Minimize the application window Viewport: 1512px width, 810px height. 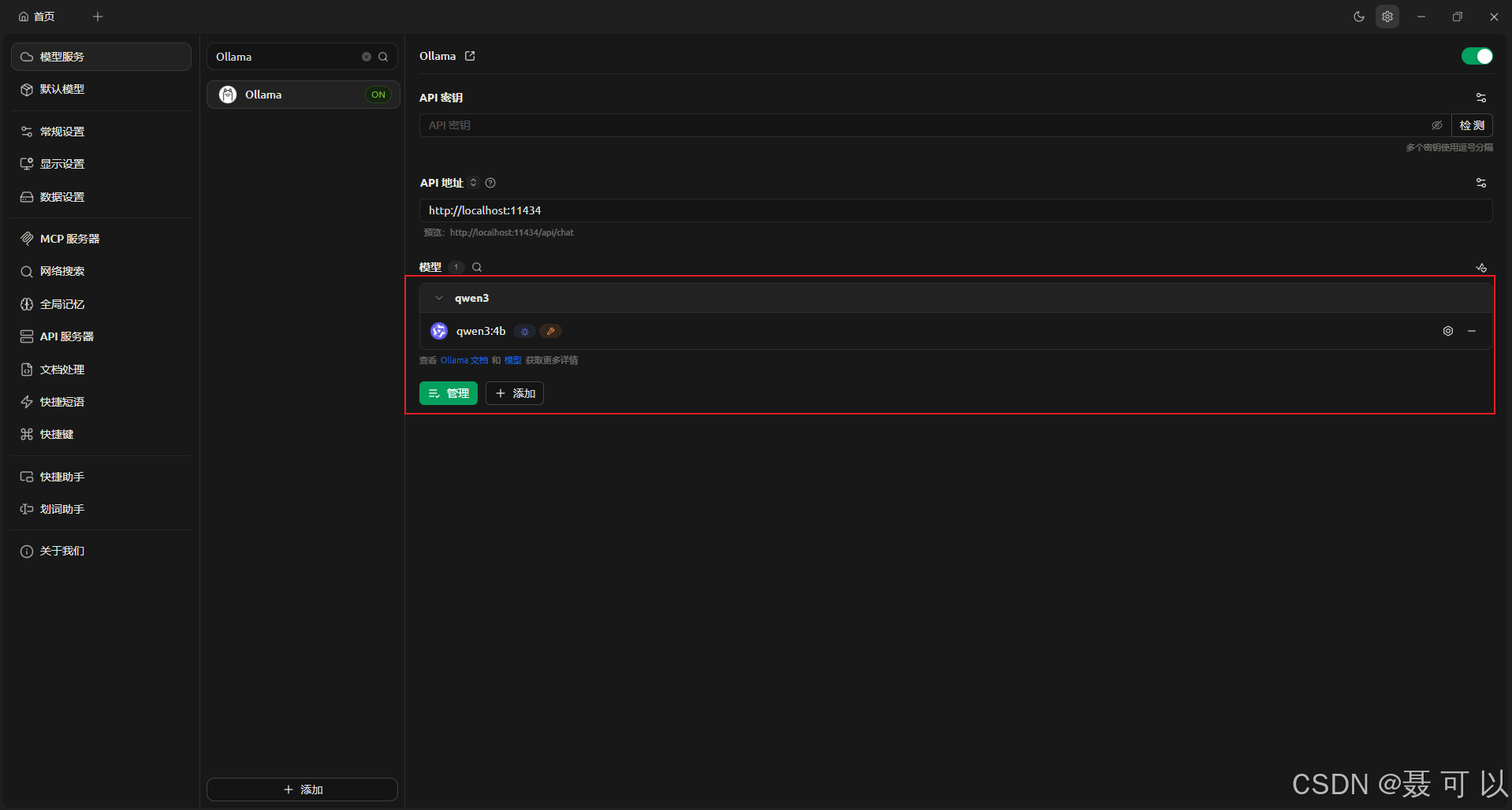pos(1421,17)
